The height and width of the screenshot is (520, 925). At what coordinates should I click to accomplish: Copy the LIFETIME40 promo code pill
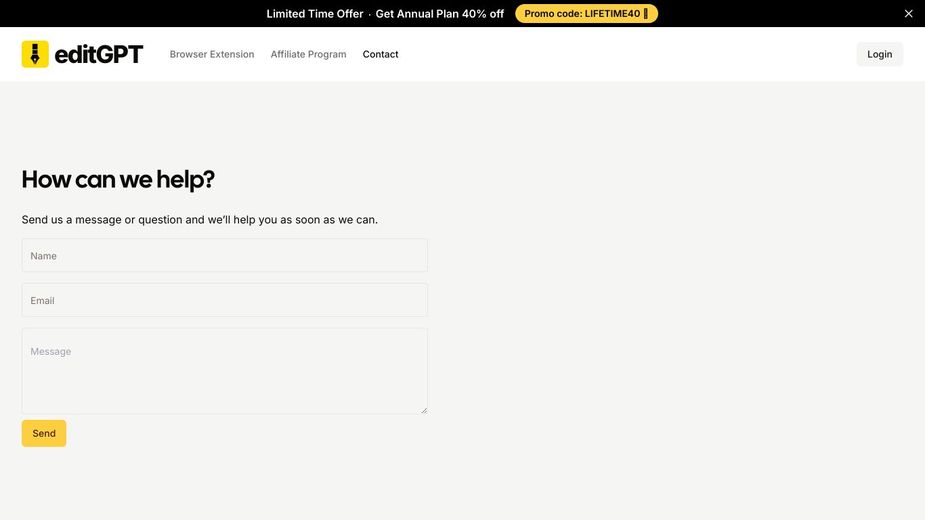point(586,14)
